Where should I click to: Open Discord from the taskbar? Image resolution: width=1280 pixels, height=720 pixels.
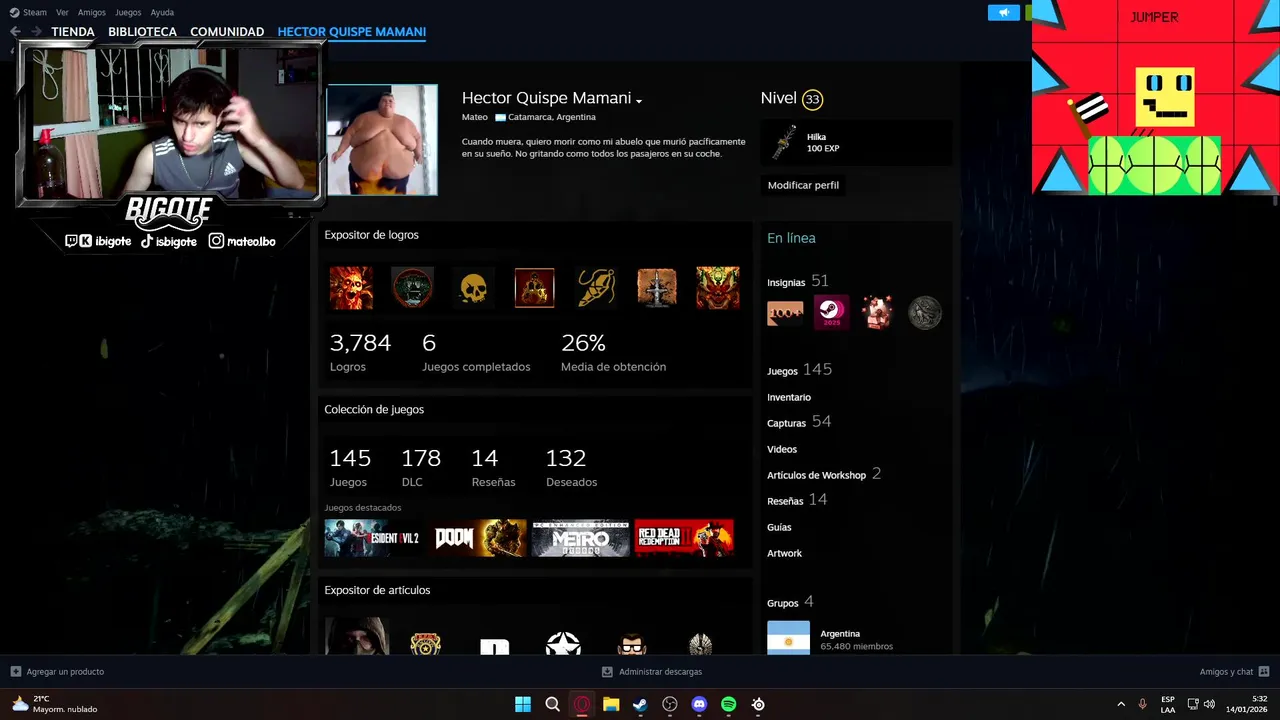pyautogui.click(x=699, y=704)
